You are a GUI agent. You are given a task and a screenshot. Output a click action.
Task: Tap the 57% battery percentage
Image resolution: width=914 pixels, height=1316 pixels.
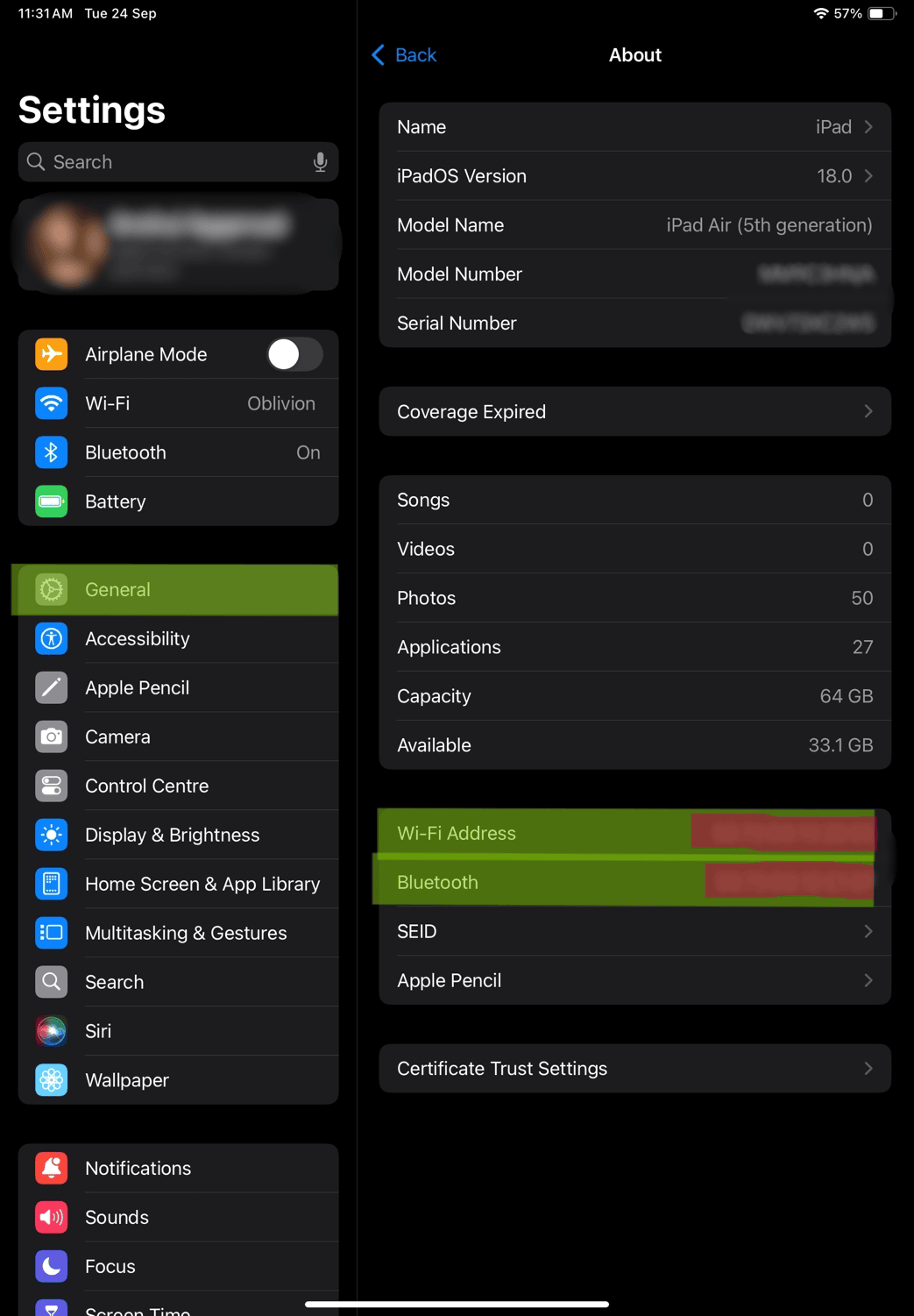pyautogui.click(x=847, y=13)
